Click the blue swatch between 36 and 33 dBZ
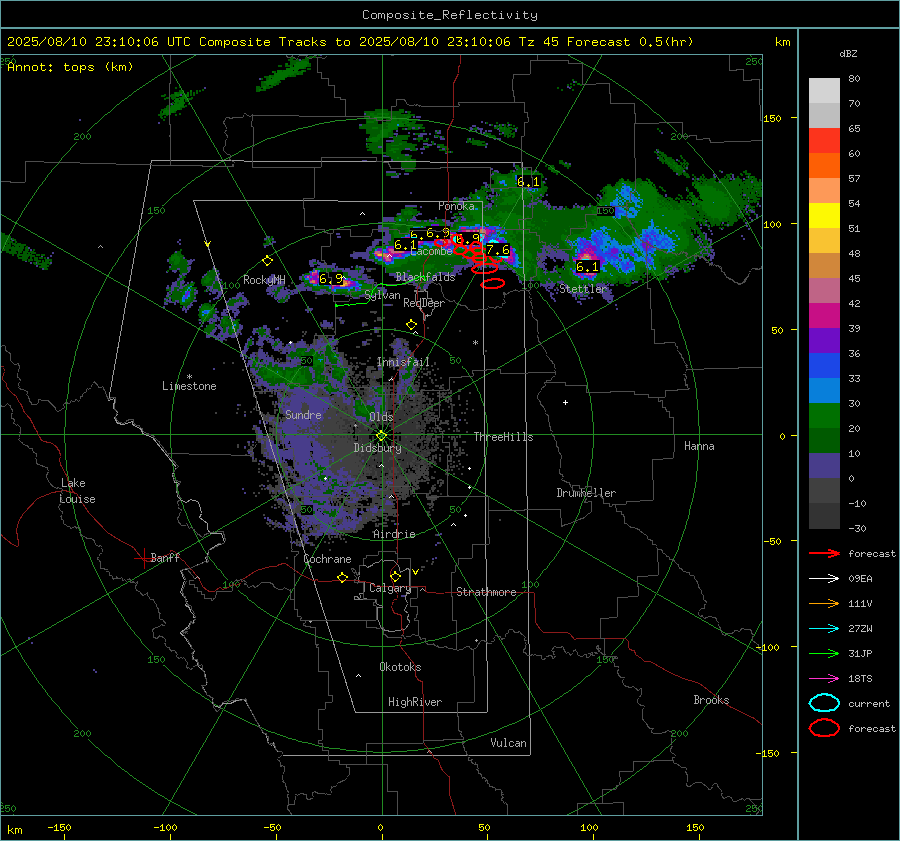The width and height of the screenshot is (900, 841). [824, 366]
